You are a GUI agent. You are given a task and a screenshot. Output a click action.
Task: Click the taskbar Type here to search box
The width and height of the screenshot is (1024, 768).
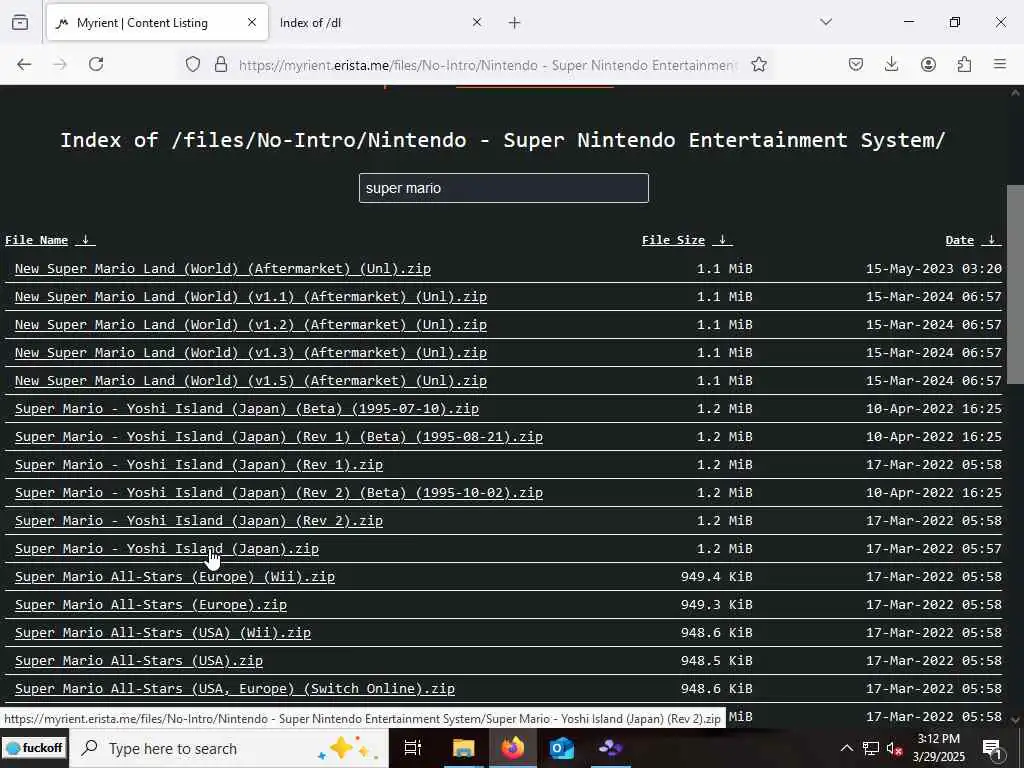coord(229,748)
